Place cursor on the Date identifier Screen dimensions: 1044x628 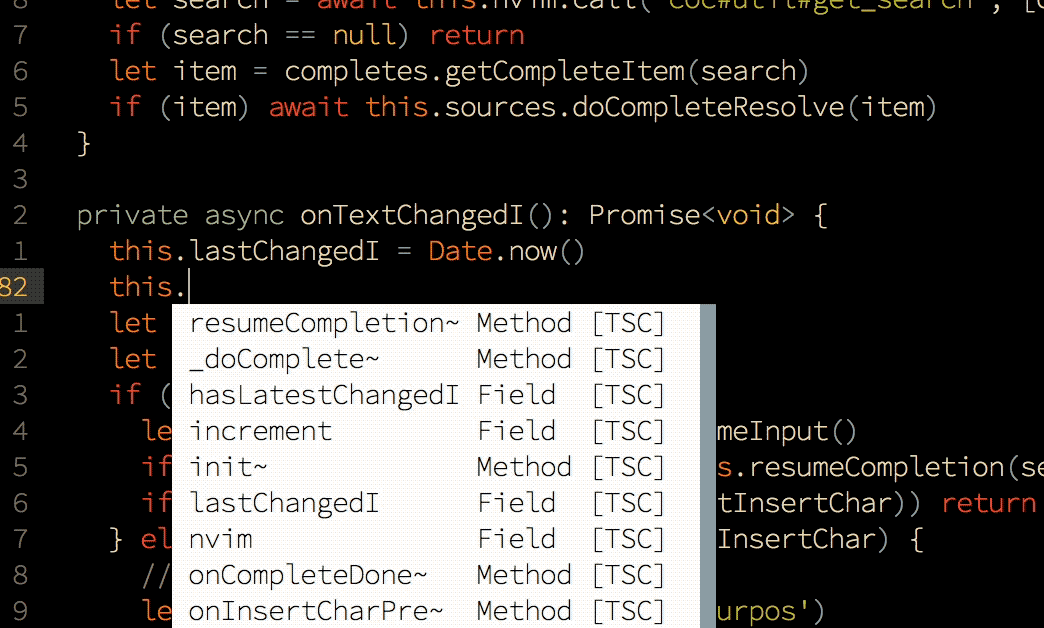pyautogui.click(x=460, y=251)
